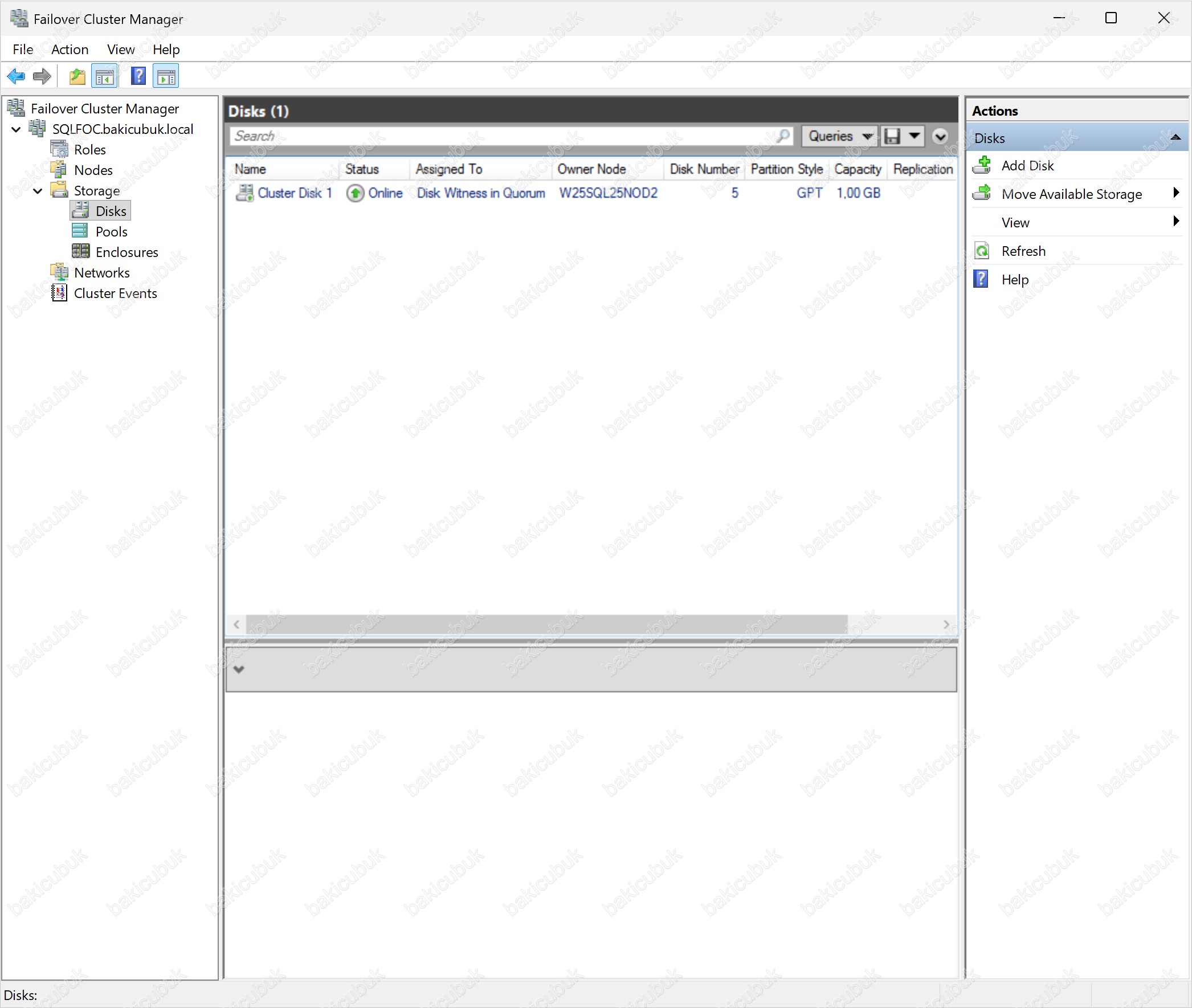Open Move Available Storage submenu
The image size is (1192, 1008).
(1071, 194)
